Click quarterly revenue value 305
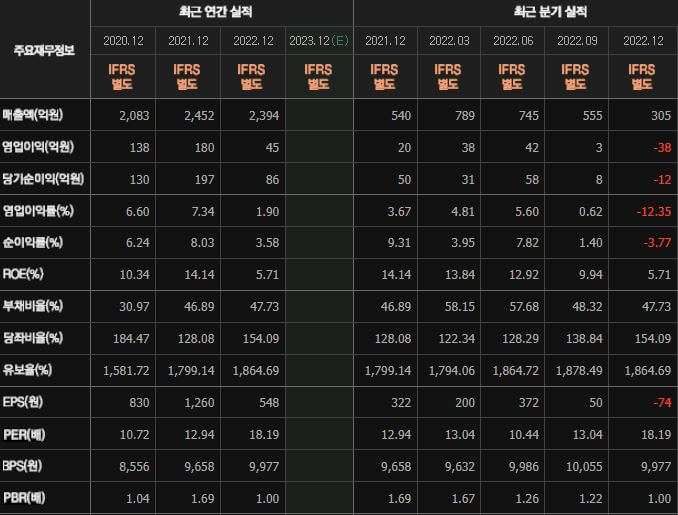678x515 pixels. (661, 116)
